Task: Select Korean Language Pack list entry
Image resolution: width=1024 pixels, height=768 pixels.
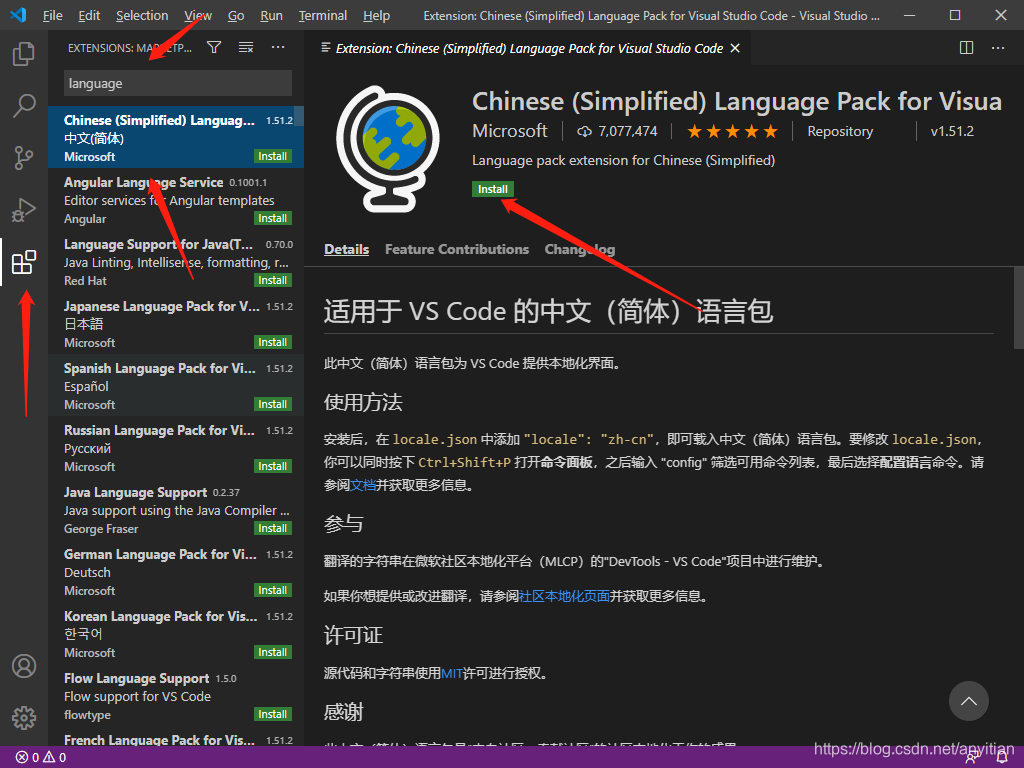Action: click(x=176, y=634)
